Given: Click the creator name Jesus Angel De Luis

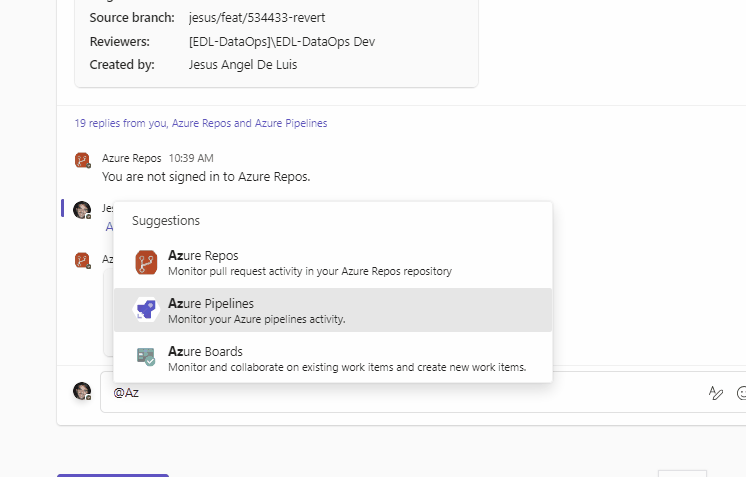Looking at the screenshot, I should 243,65.
